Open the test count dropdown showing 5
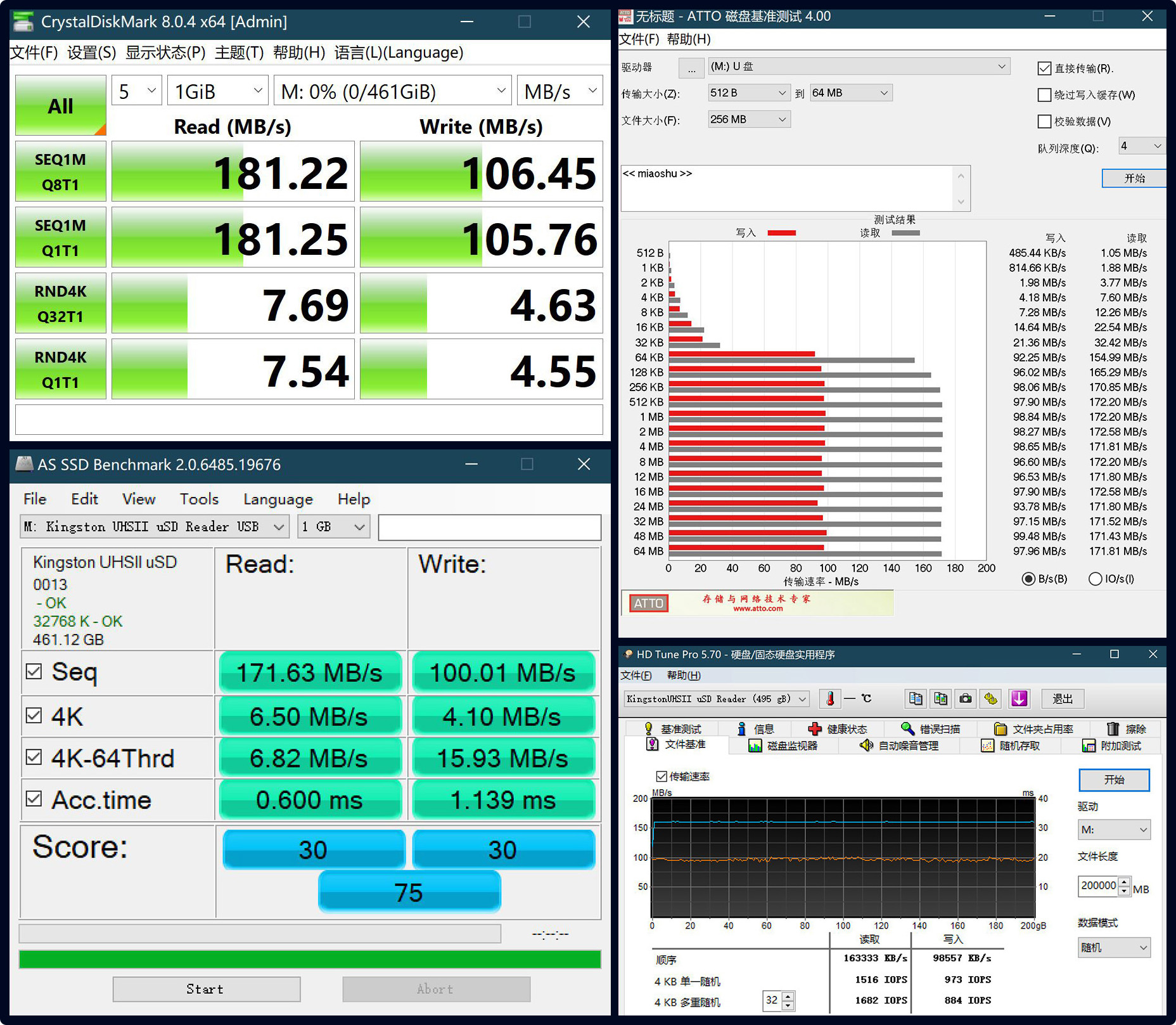1176x1025 pixels. pyautogui.click(x=137, y=92)
